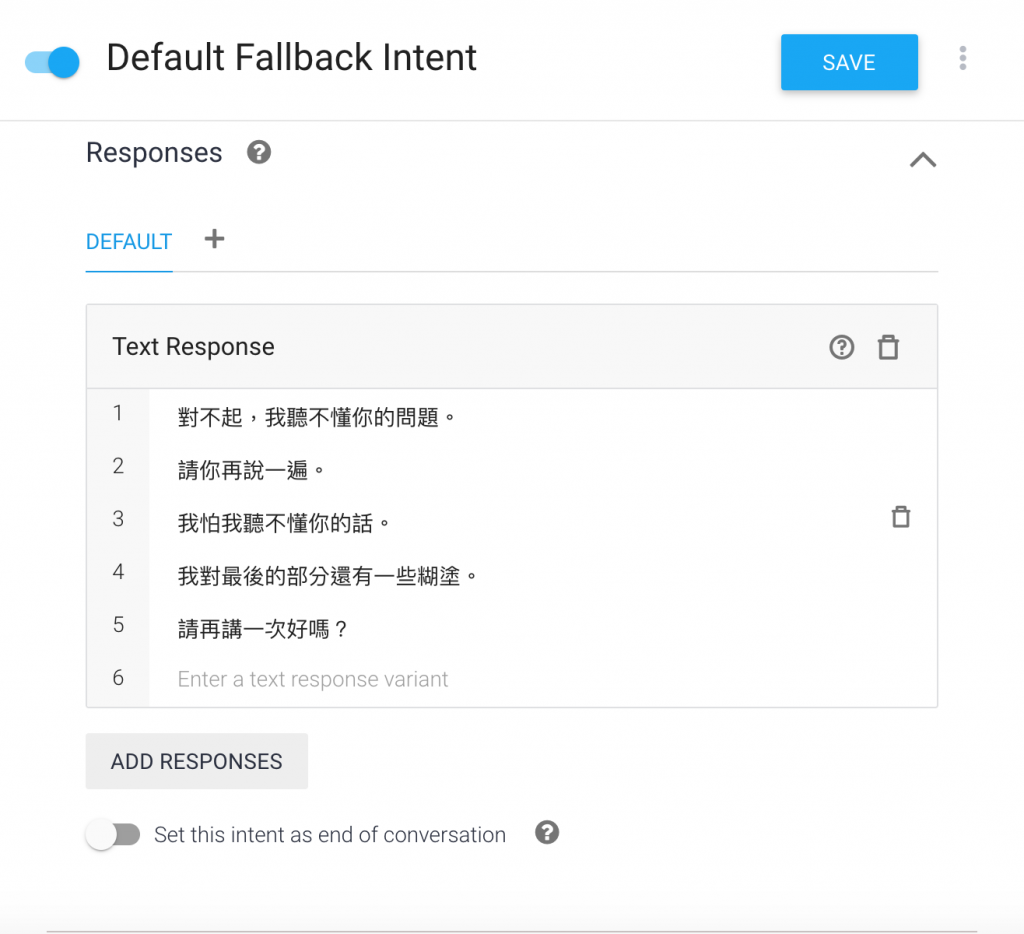Click the Default Fallback Intent title field
The height and width of the screenshot is (934, 1024).
(x=292, y=58)
